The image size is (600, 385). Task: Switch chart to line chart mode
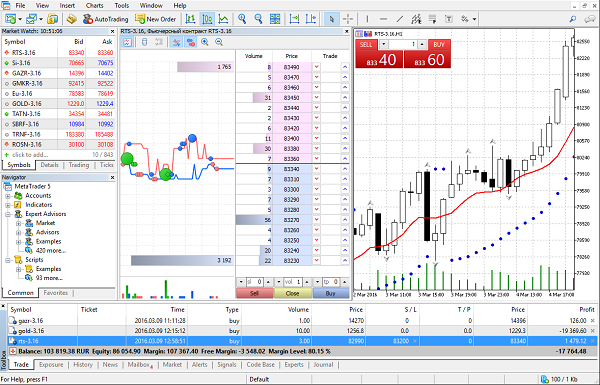coord(223,19)
